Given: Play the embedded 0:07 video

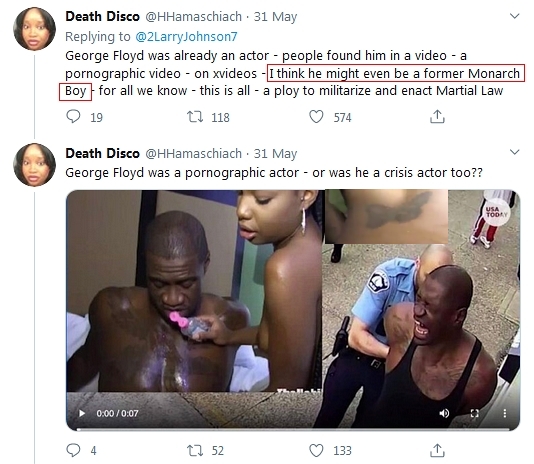Looking at the screenshot, I should 82,413.
